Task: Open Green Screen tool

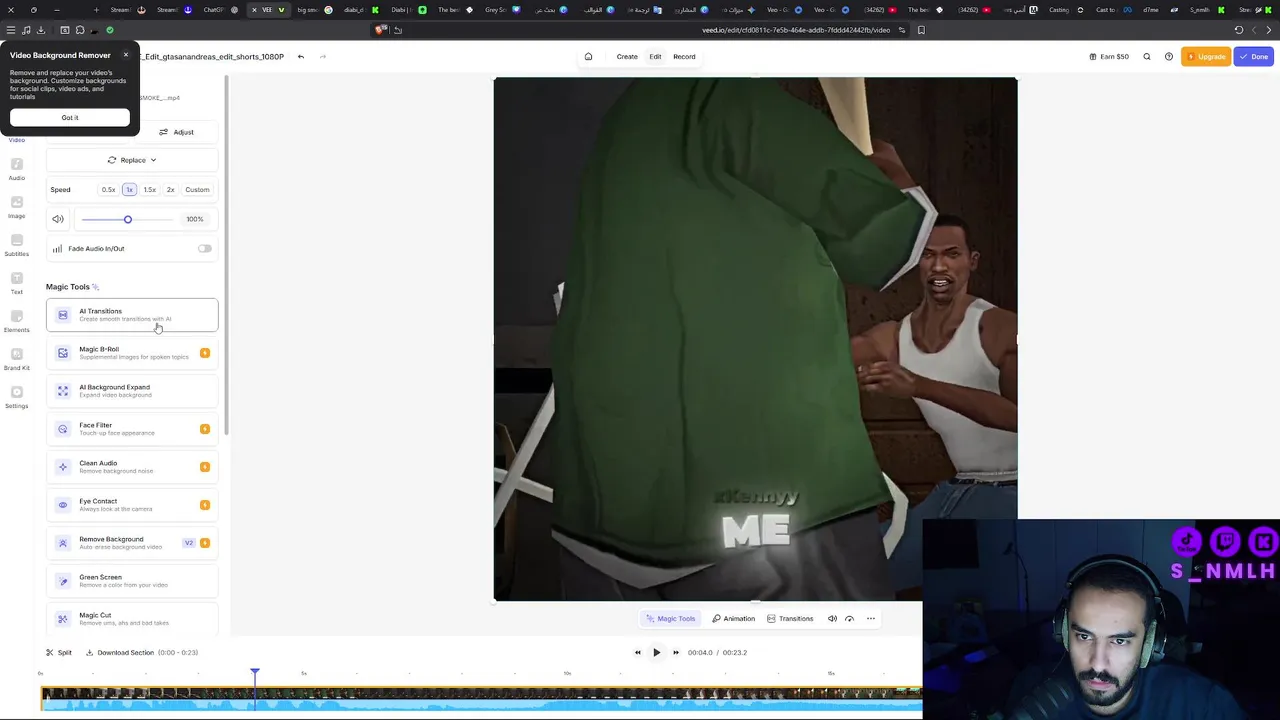Action: pos(132,581)
